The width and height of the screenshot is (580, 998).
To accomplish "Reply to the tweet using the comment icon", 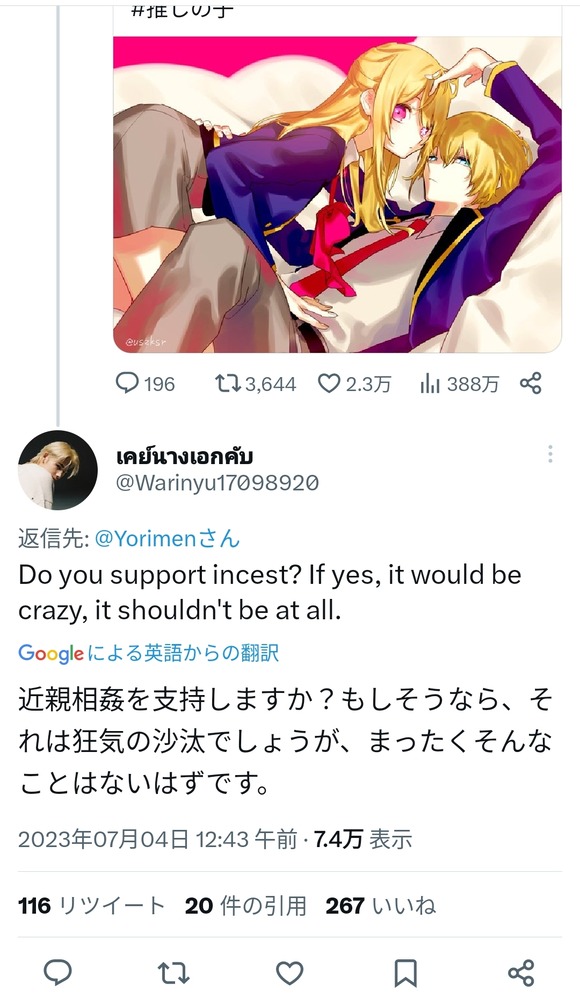I will (x=125, y=383).
